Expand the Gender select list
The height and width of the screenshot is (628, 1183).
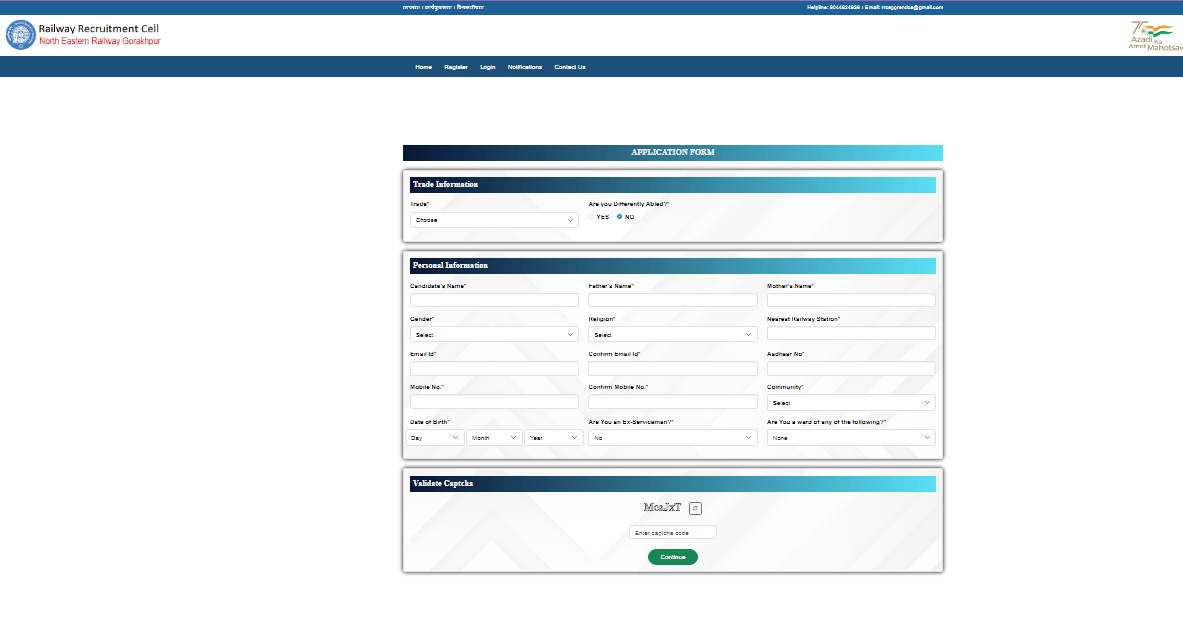494,335
